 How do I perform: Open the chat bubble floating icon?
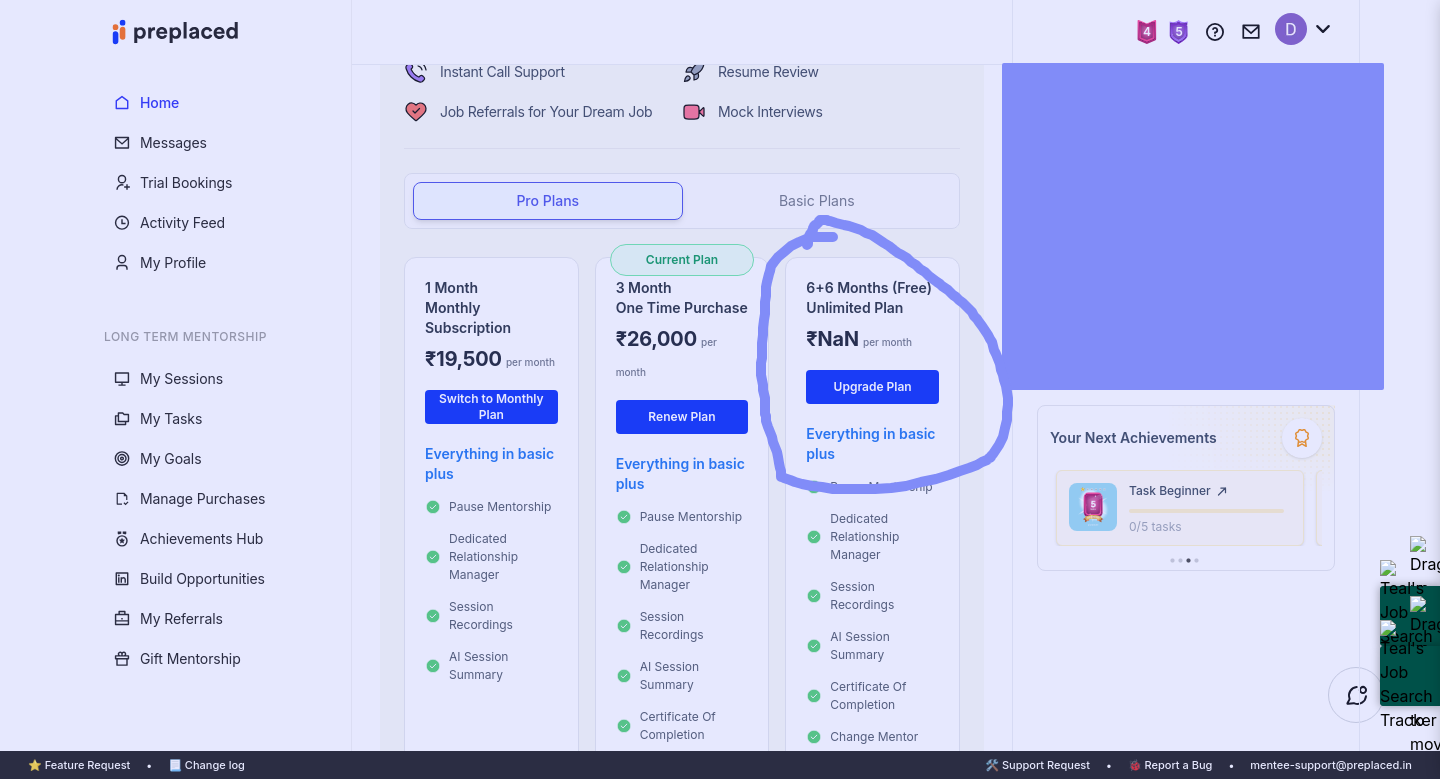tap(1357, 695)
